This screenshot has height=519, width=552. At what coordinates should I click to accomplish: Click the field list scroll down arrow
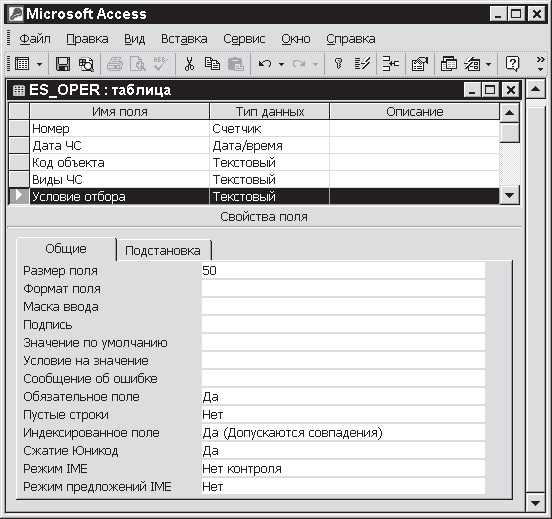509,195
